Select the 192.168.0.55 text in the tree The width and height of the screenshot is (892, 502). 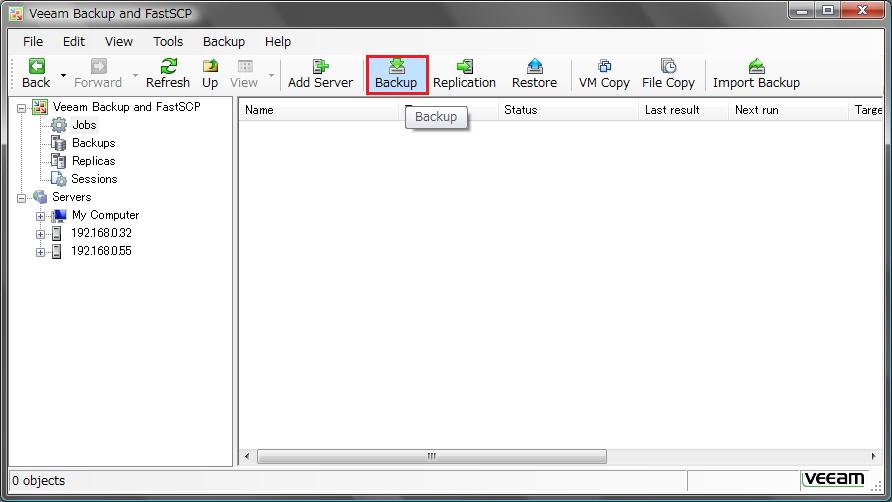(101, 251)
